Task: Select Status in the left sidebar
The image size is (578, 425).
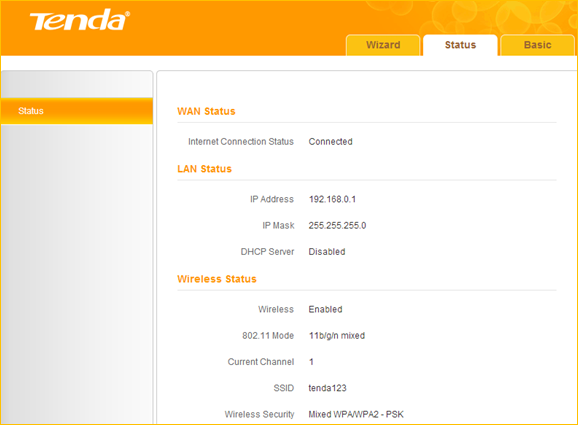Action: point(77,111)
